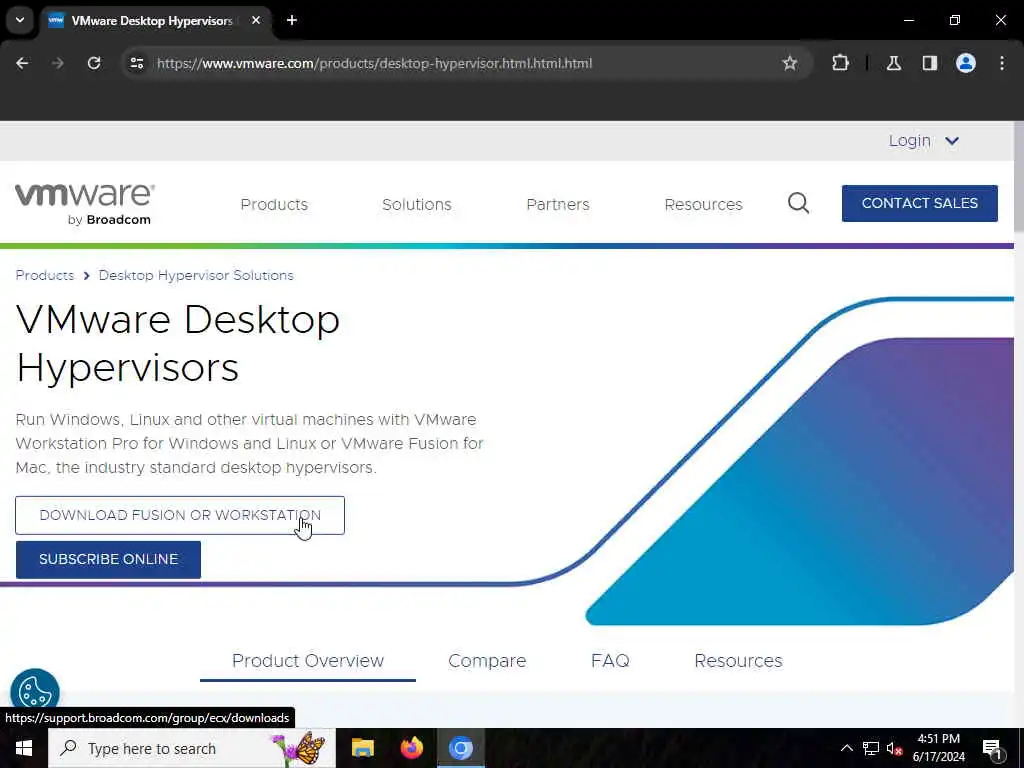Switch to the page Resources tab
The width and height of the screenshot is (1024, 768).
(x=738, y=661)
